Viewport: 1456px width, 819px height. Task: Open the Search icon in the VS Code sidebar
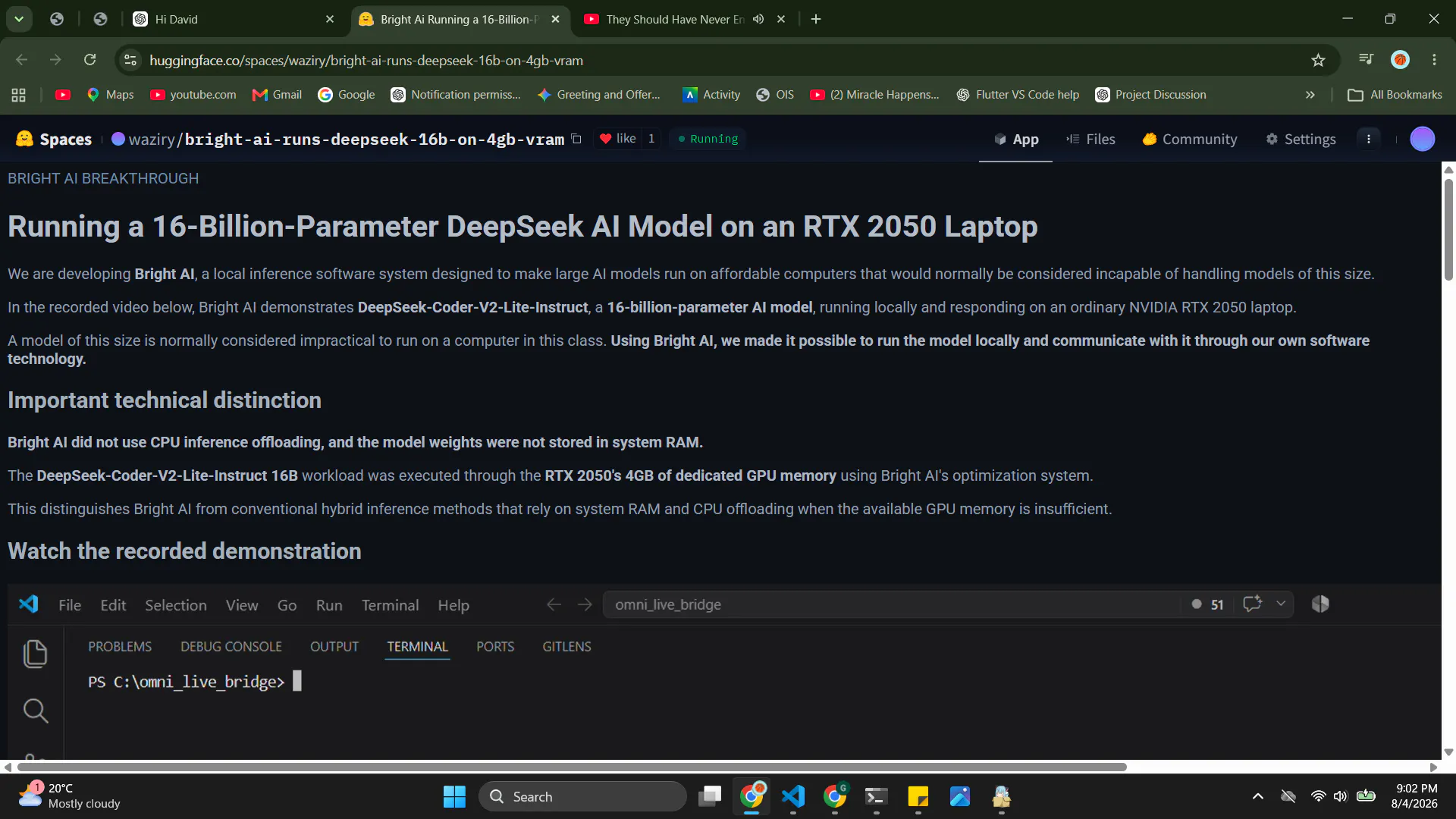click(x=35, y=711)
